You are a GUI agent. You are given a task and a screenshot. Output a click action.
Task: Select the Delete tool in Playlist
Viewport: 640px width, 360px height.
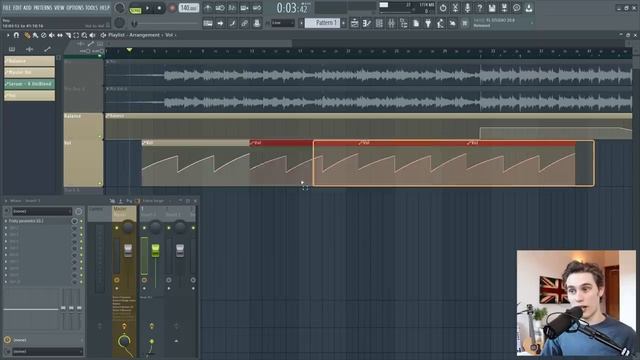44,36
